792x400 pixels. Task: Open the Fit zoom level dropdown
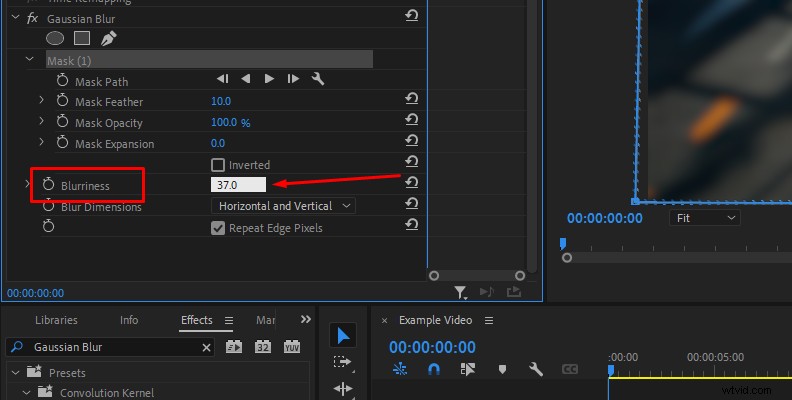[x=704, y=217]
